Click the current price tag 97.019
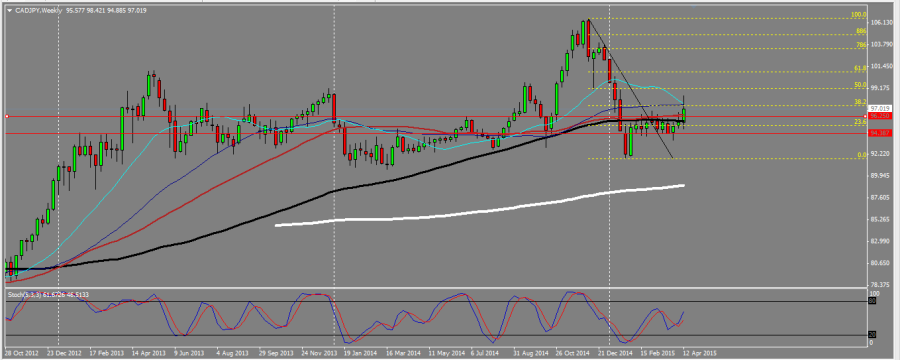Image resolution: width=900 pixels, height=360 pixels. [x=880, y=108]
